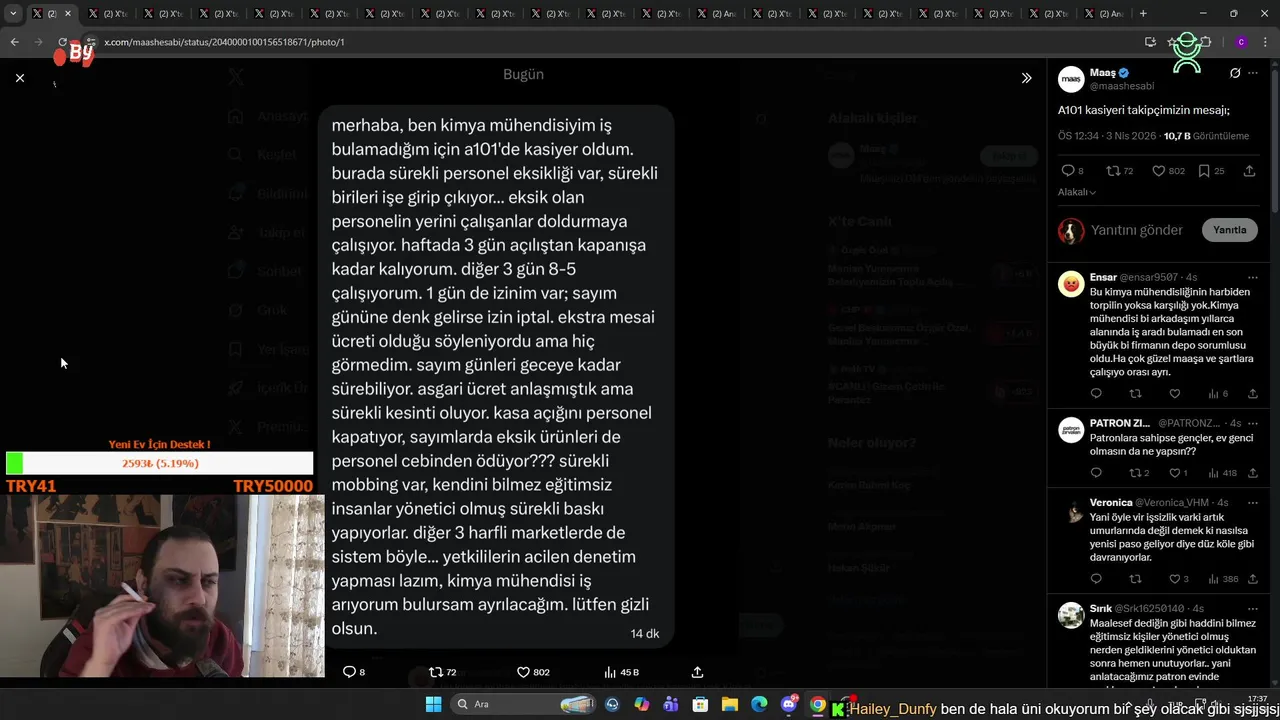Like Ensar's comment
The height and width of the screenshot is (720, 1280).
click(x=1175, y=394)
